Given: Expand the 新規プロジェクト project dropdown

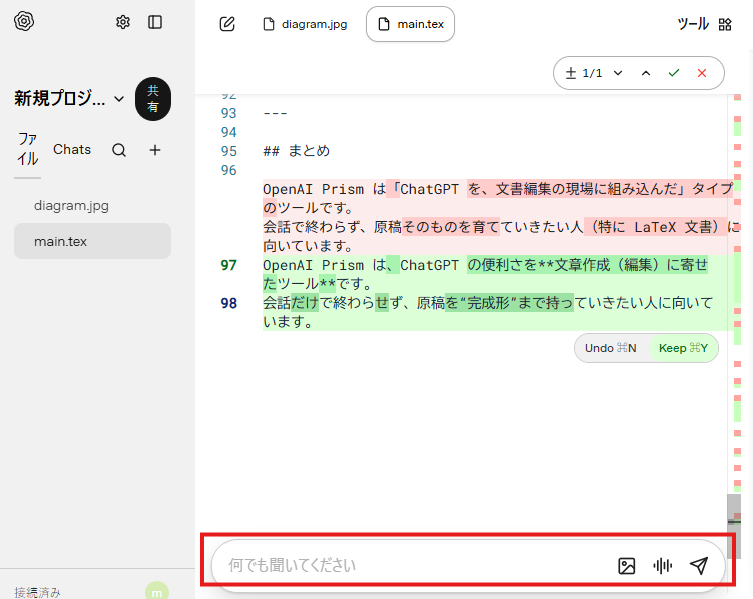Looking at the screenshot, I should tap(119, 98).
